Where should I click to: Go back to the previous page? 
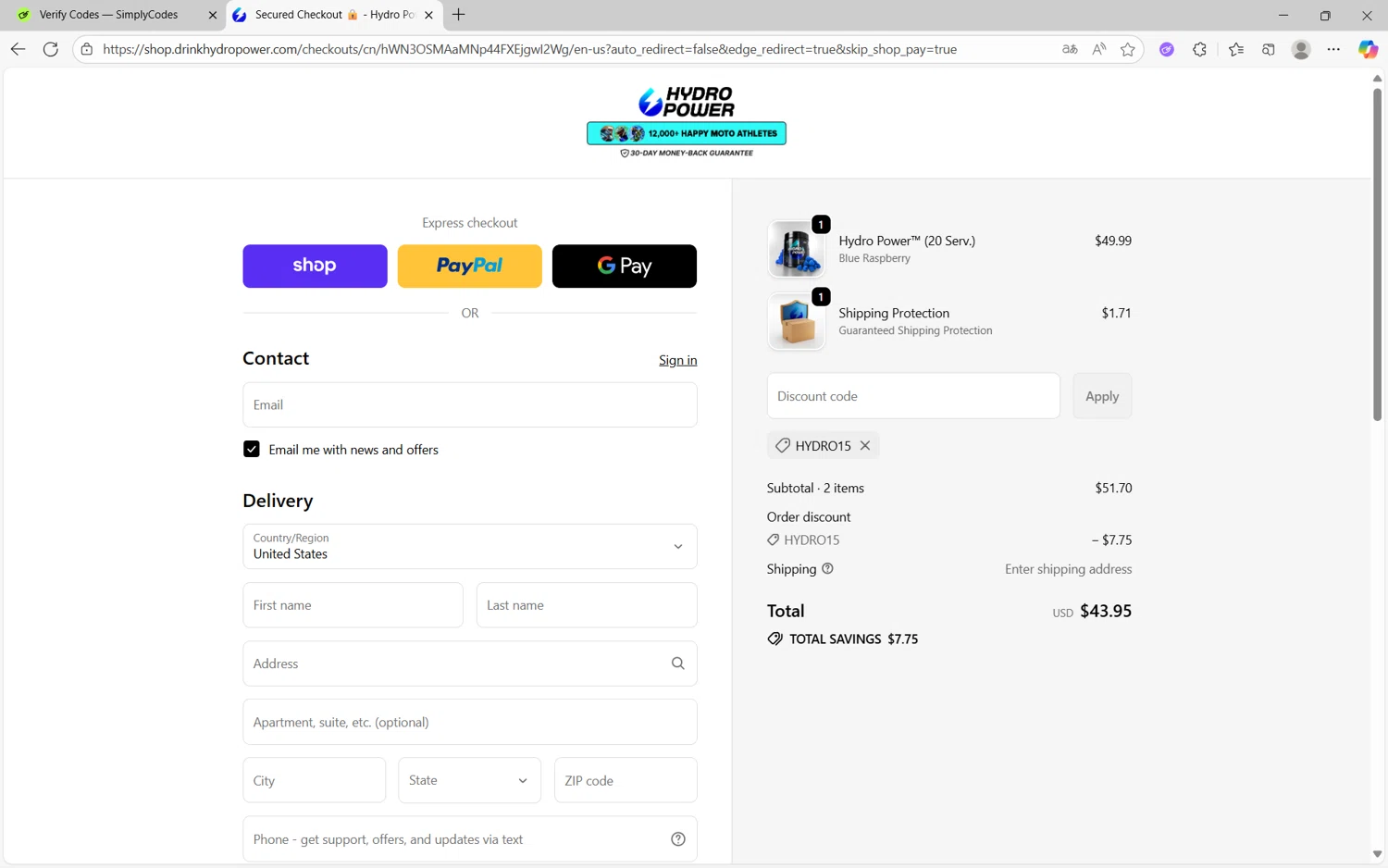coord(18,49)
